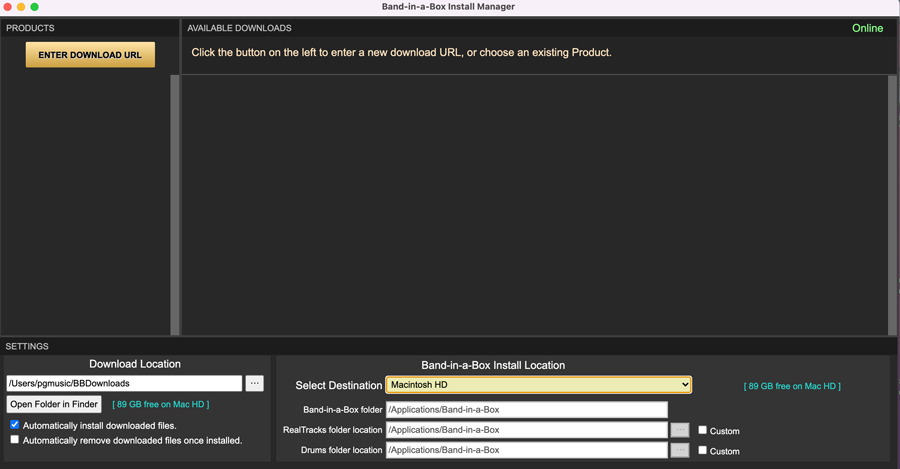Viewport: 900px width, 469px height.
Task: Toggle Automatically install downloaded files checkbox
Action: 15,425
